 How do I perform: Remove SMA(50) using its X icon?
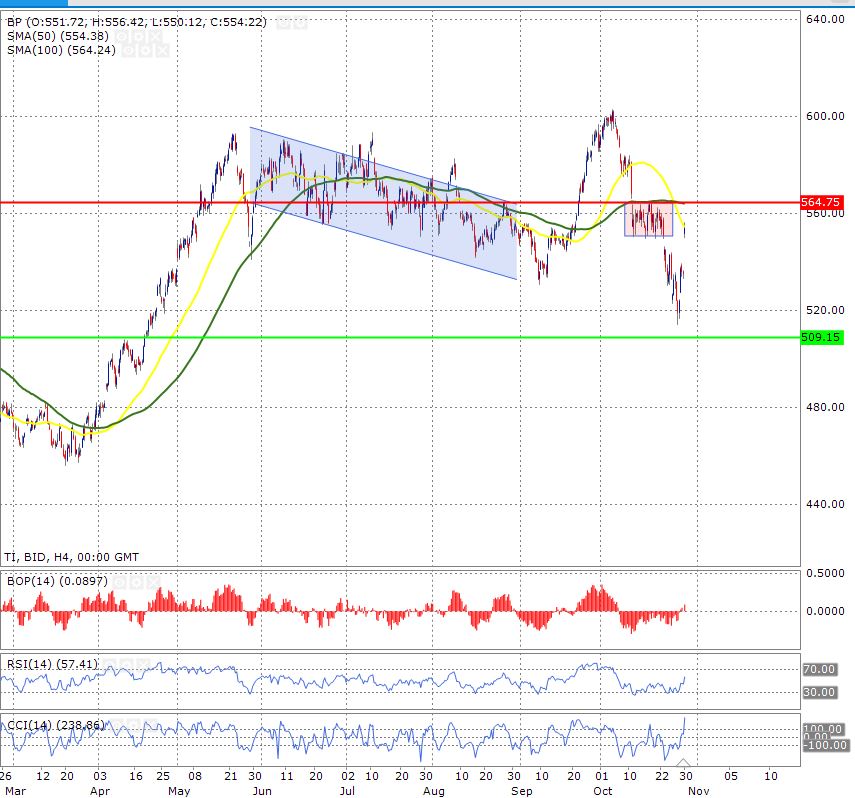coord(155,37)
